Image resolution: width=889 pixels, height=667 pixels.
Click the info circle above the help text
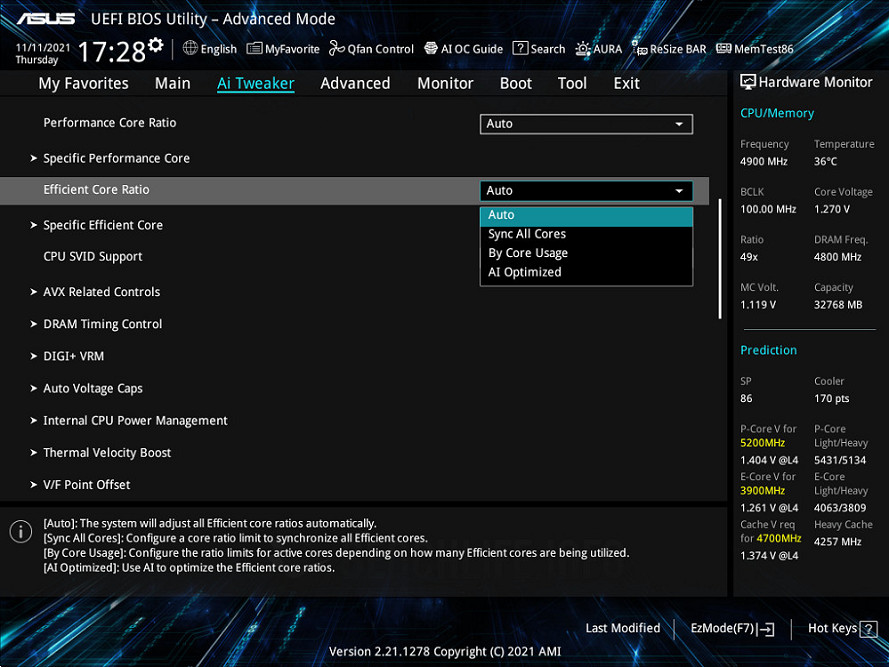coord(20,532)
